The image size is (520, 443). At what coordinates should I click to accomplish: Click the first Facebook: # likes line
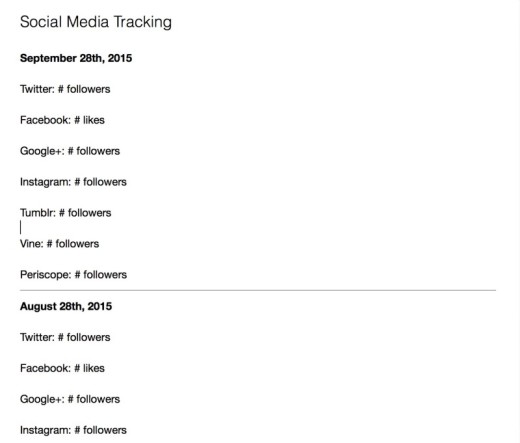pyautogui.click(x=62, y=120)
